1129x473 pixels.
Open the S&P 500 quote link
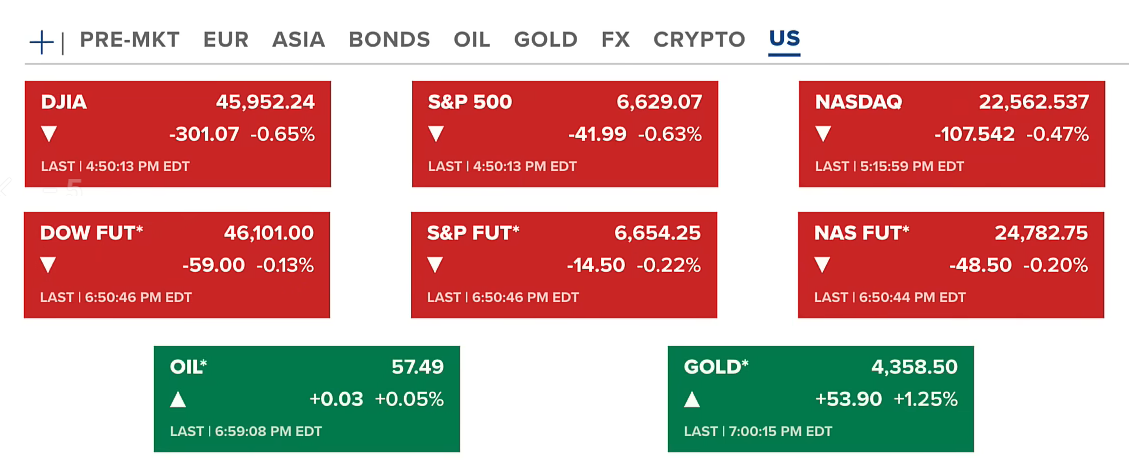click(470, 102)
